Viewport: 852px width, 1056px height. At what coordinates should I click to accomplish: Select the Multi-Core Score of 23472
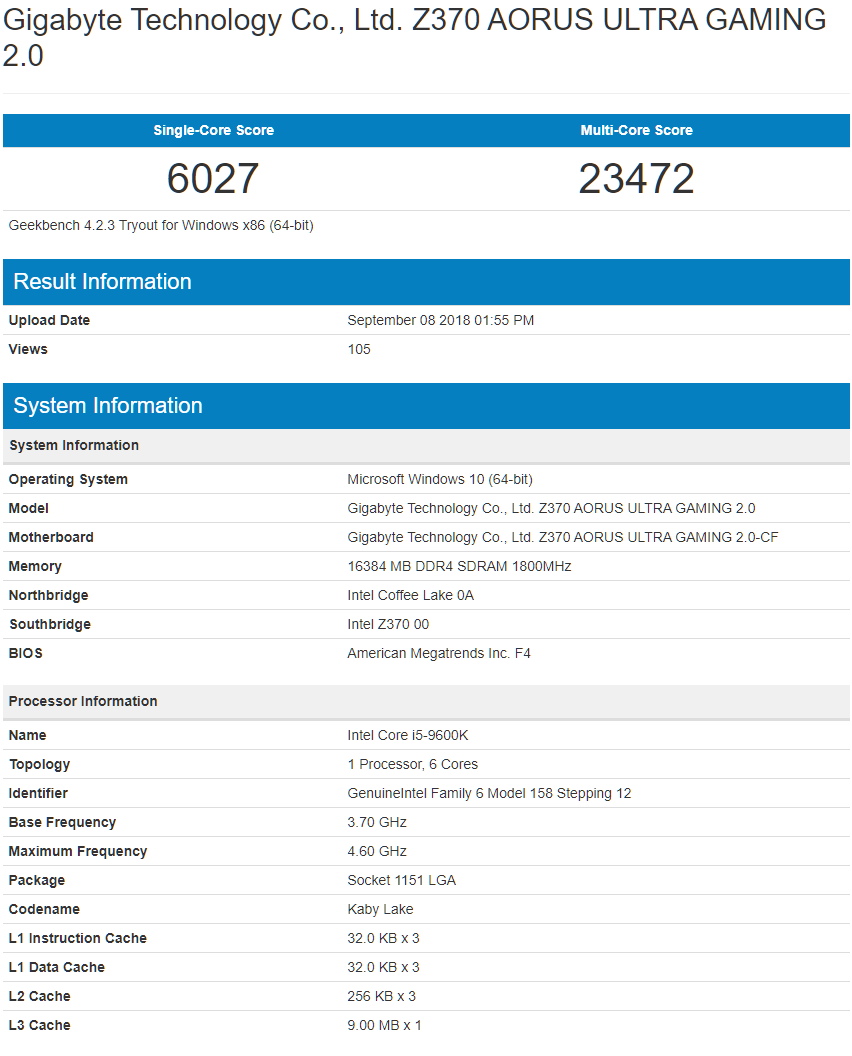pyautogui.click(x=636, y=179)
